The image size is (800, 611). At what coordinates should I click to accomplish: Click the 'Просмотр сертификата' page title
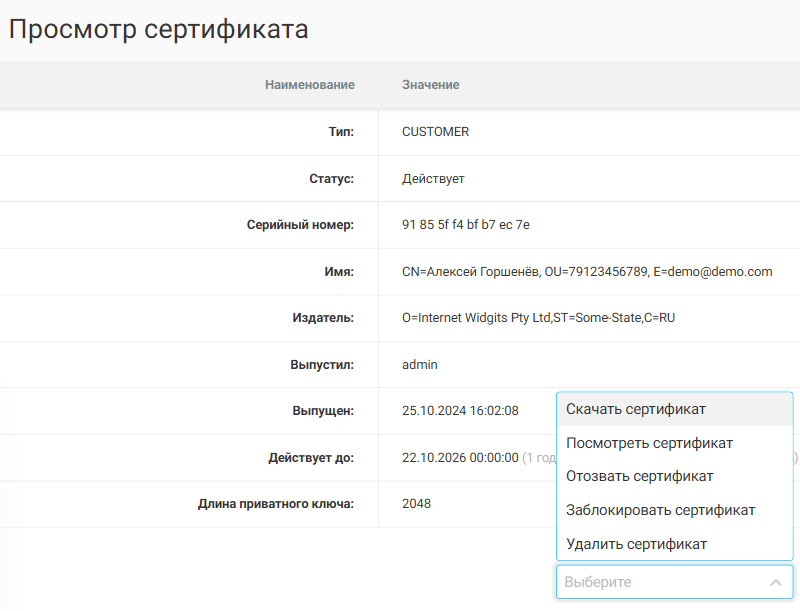pos(159,30)
